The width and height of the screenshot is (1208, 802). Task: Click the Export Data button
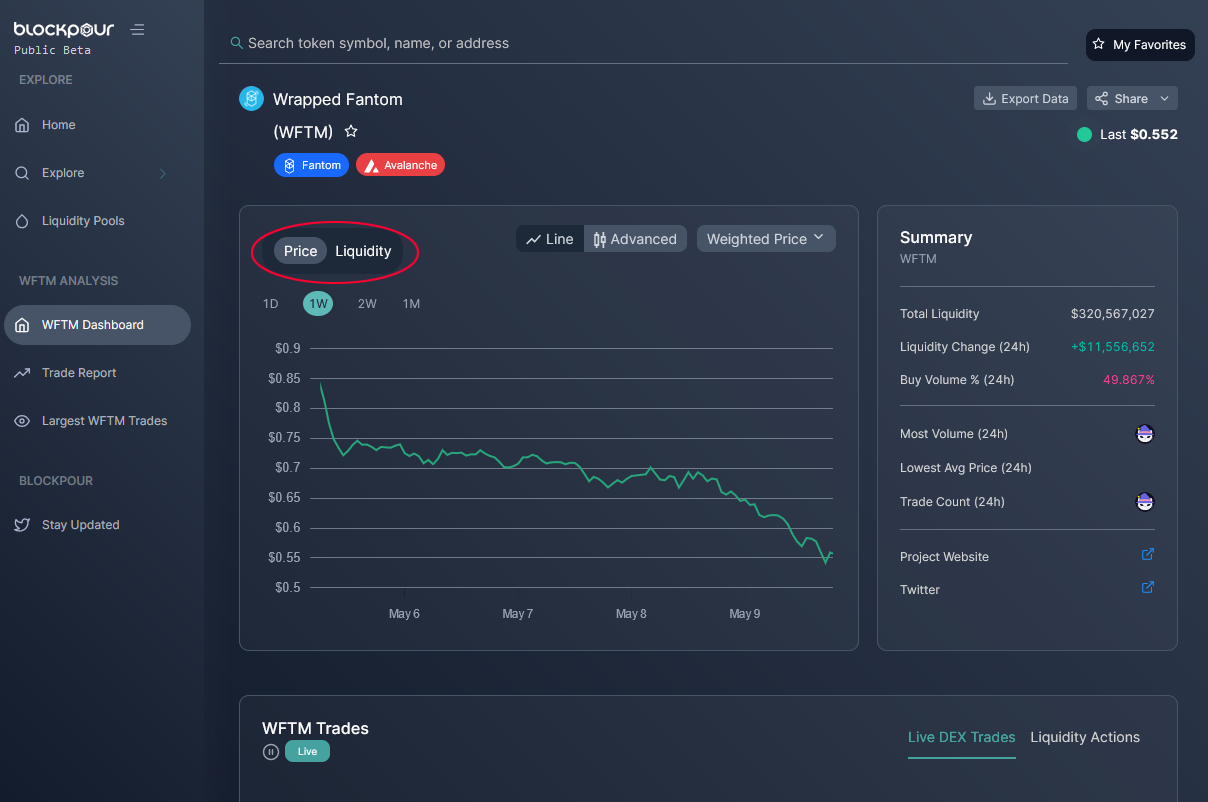click(1026, 99)
